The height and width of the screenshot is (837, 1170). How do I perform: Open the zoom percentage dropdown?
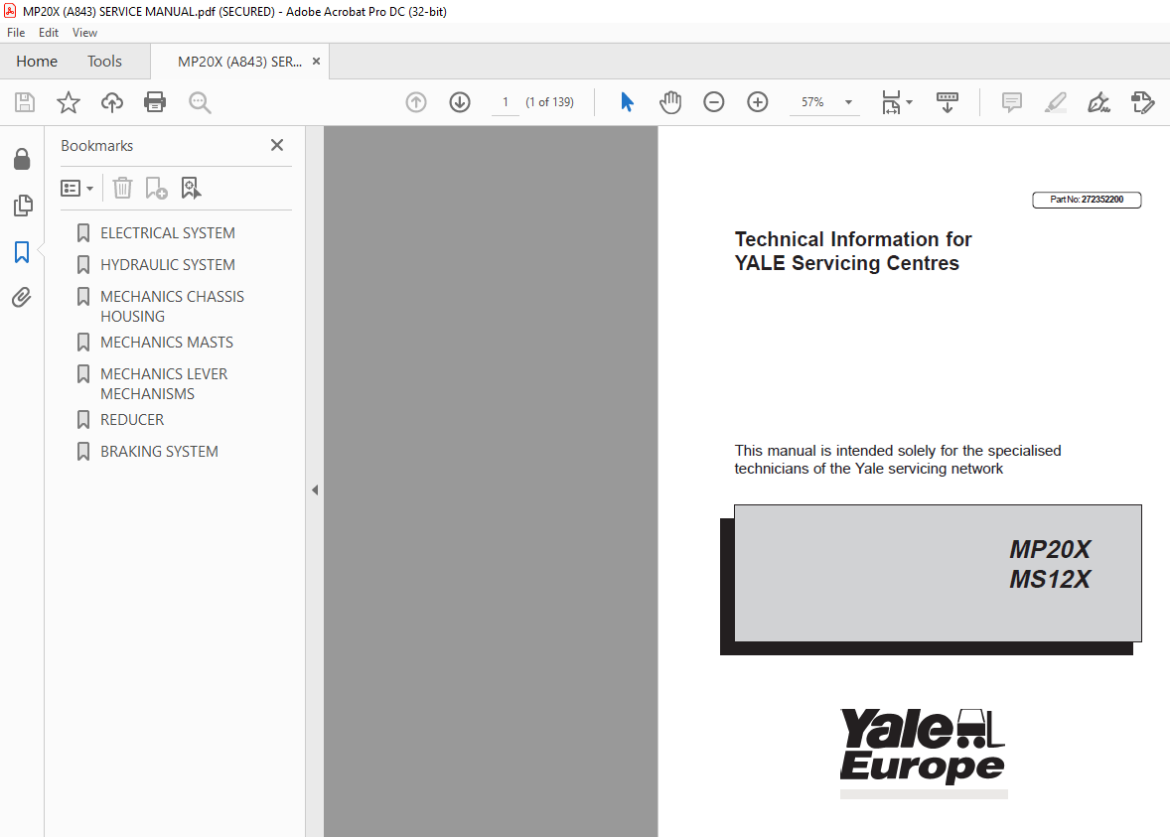(848, 102)
